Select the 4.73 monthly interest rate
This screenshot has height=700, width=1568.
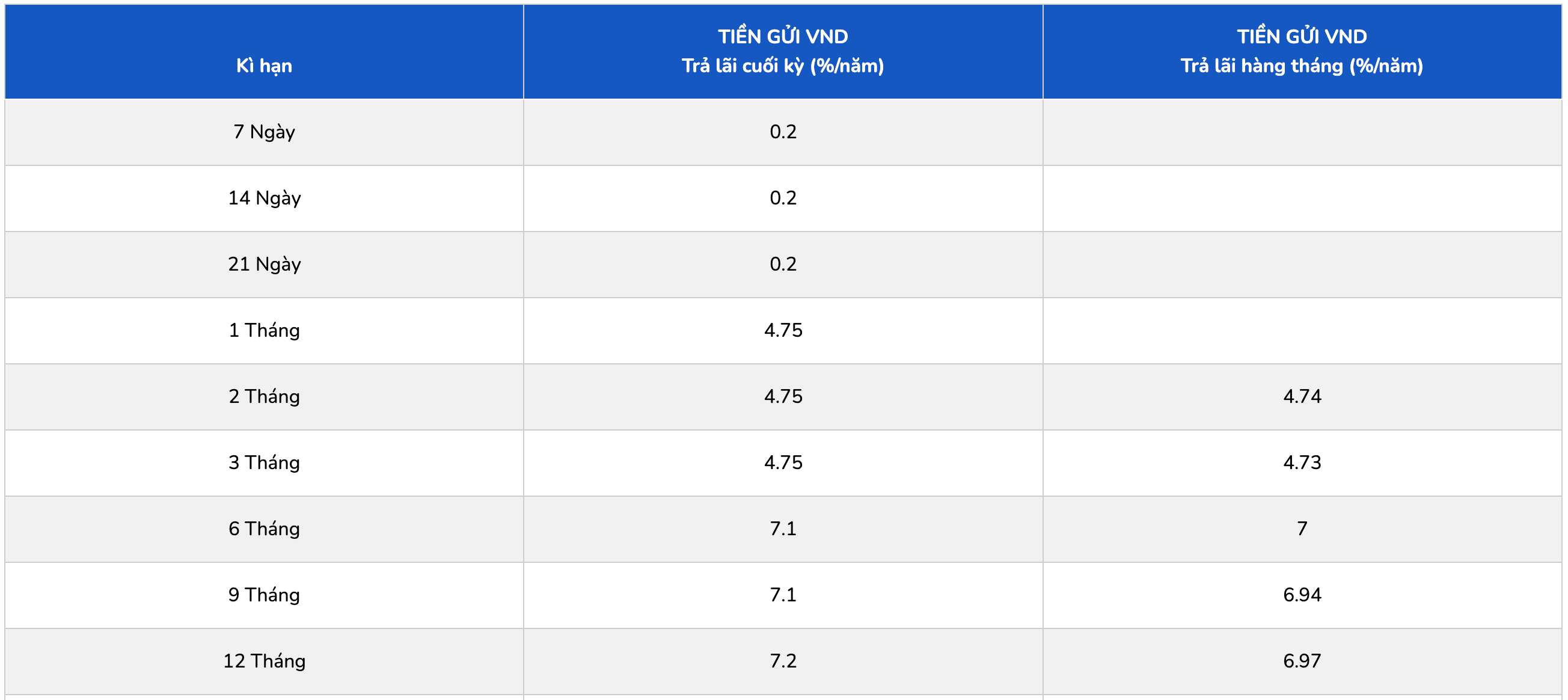pyautogui.click(x=1302, y=462)
